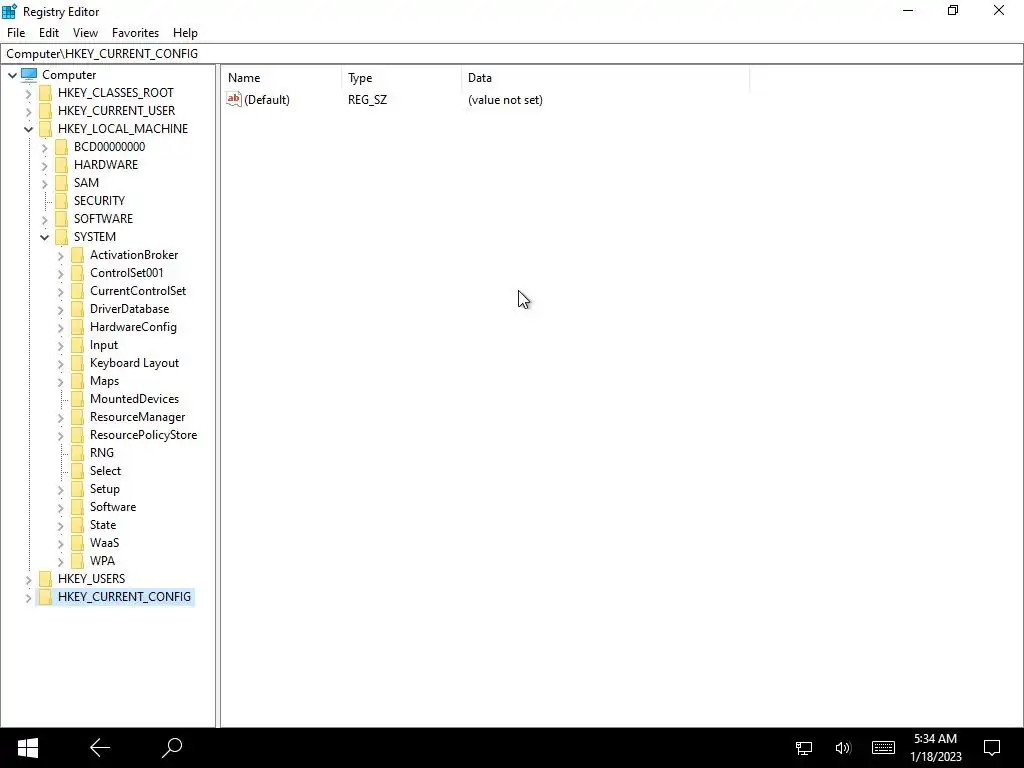The height and width of the screenshot is (768, 1024).
Task: Select the ResourceManager key
Action: click(x=137, y=417)
